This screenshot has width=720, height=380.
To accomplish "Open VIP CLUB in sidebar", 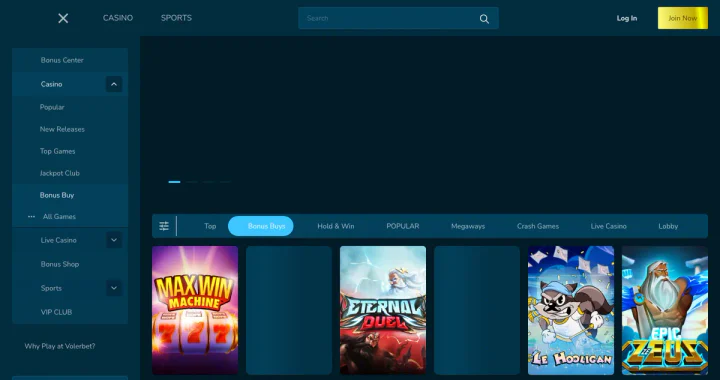I will point(56,312).
